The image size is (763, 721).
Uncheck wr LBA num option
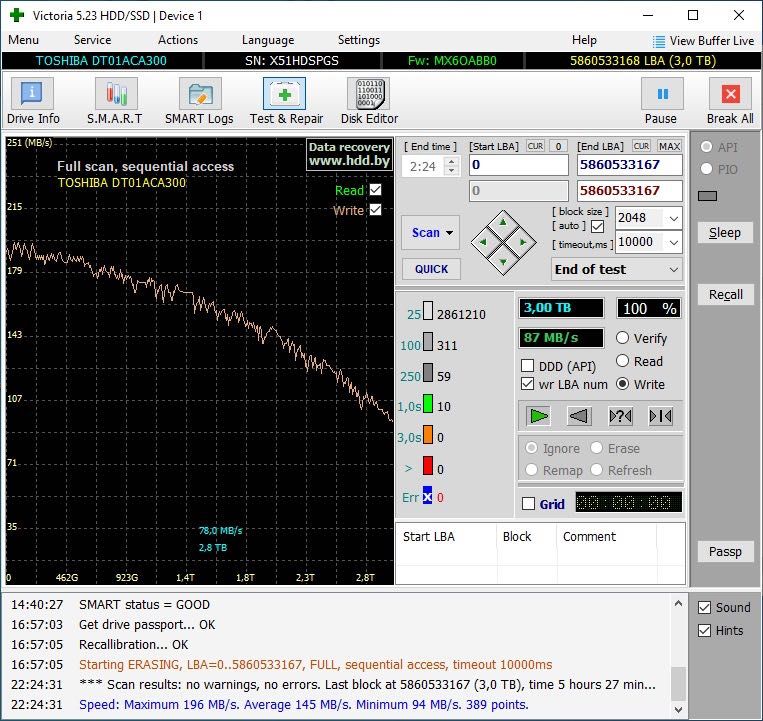[x=527, y=384]
